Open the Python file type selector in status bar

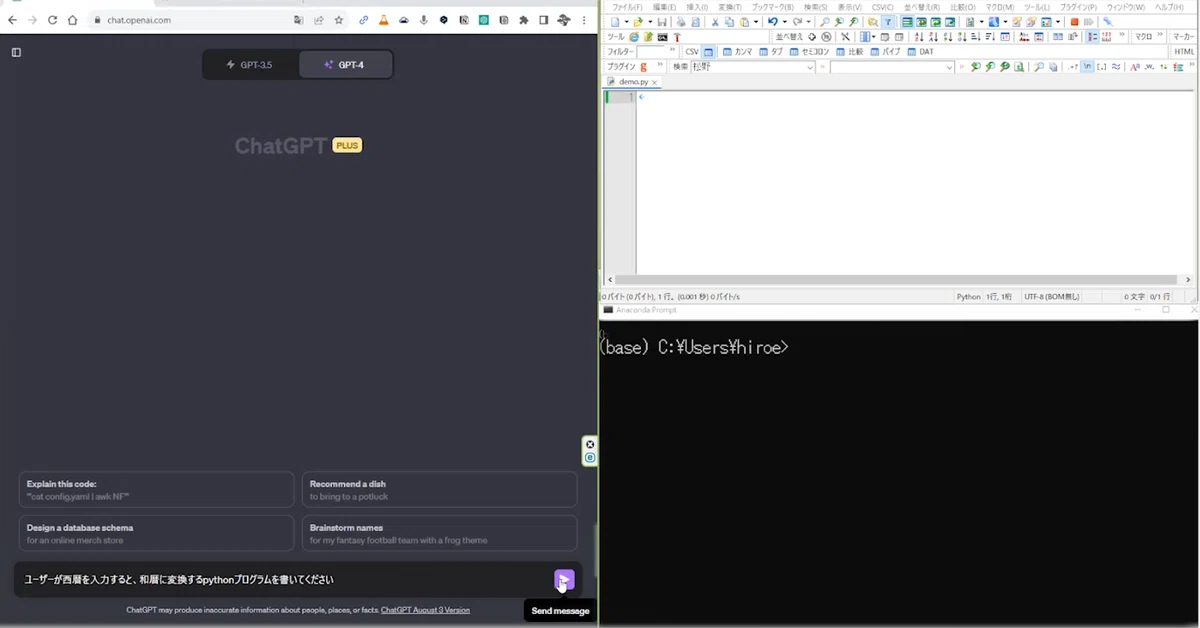tap(968, 297)
